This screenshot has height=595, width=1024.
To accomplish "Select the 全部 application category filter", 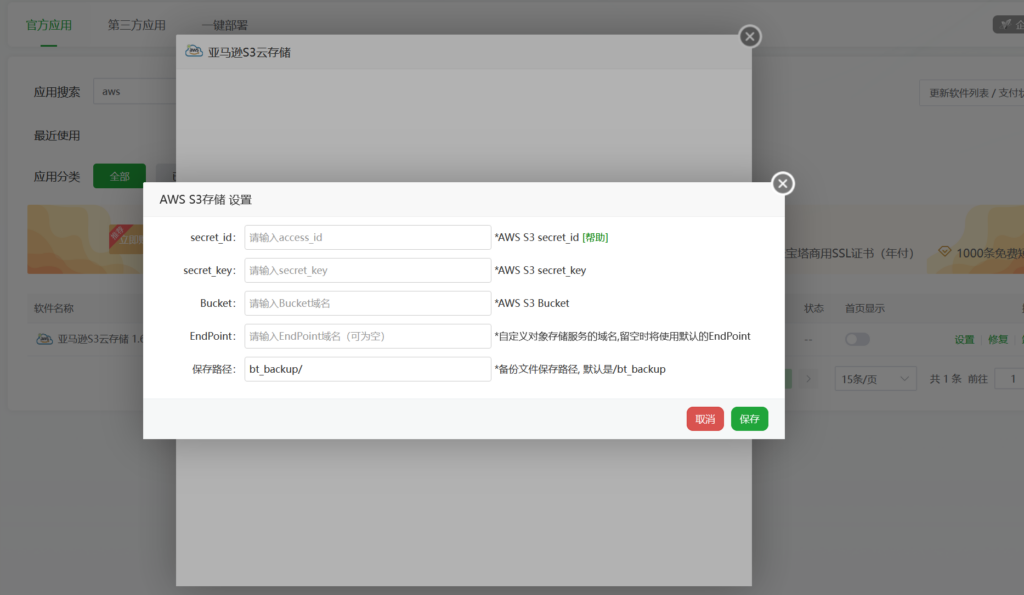I will click(x=119, y=176).
